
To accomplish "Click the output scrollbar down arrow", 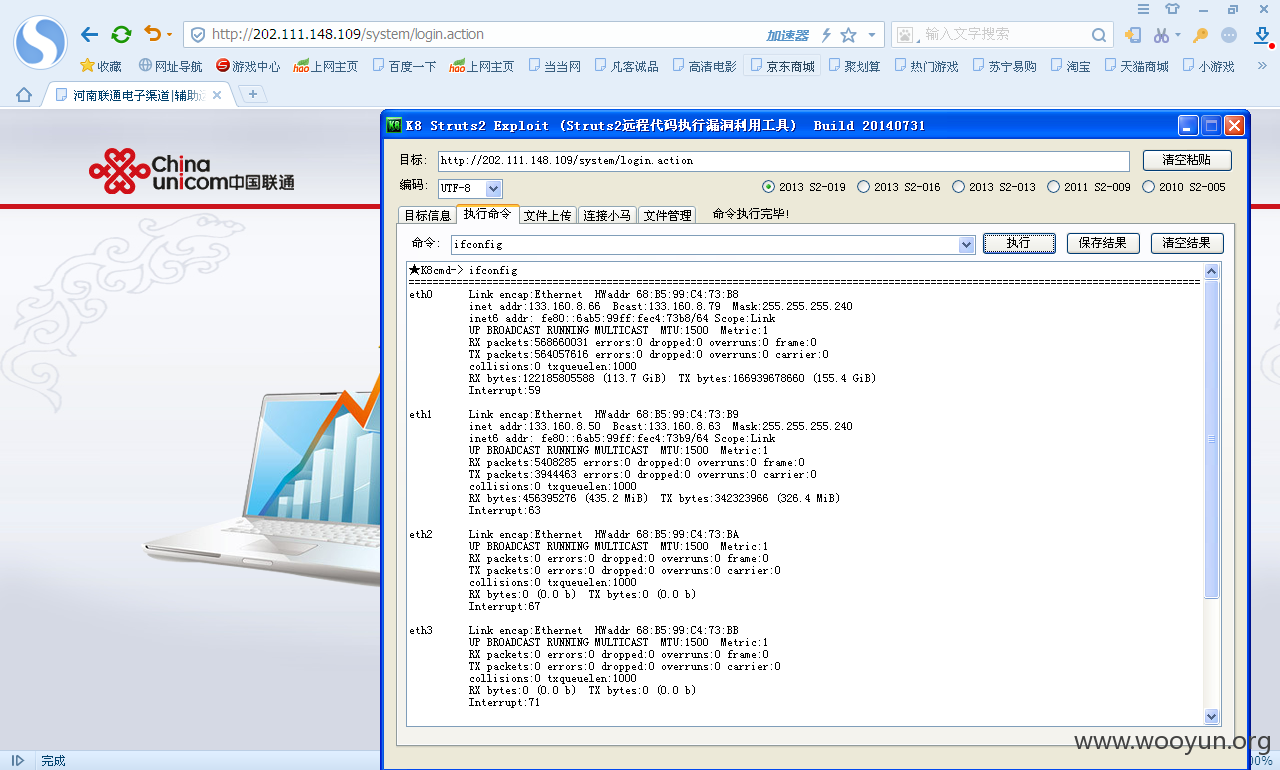I will (x=1212, y=716).
